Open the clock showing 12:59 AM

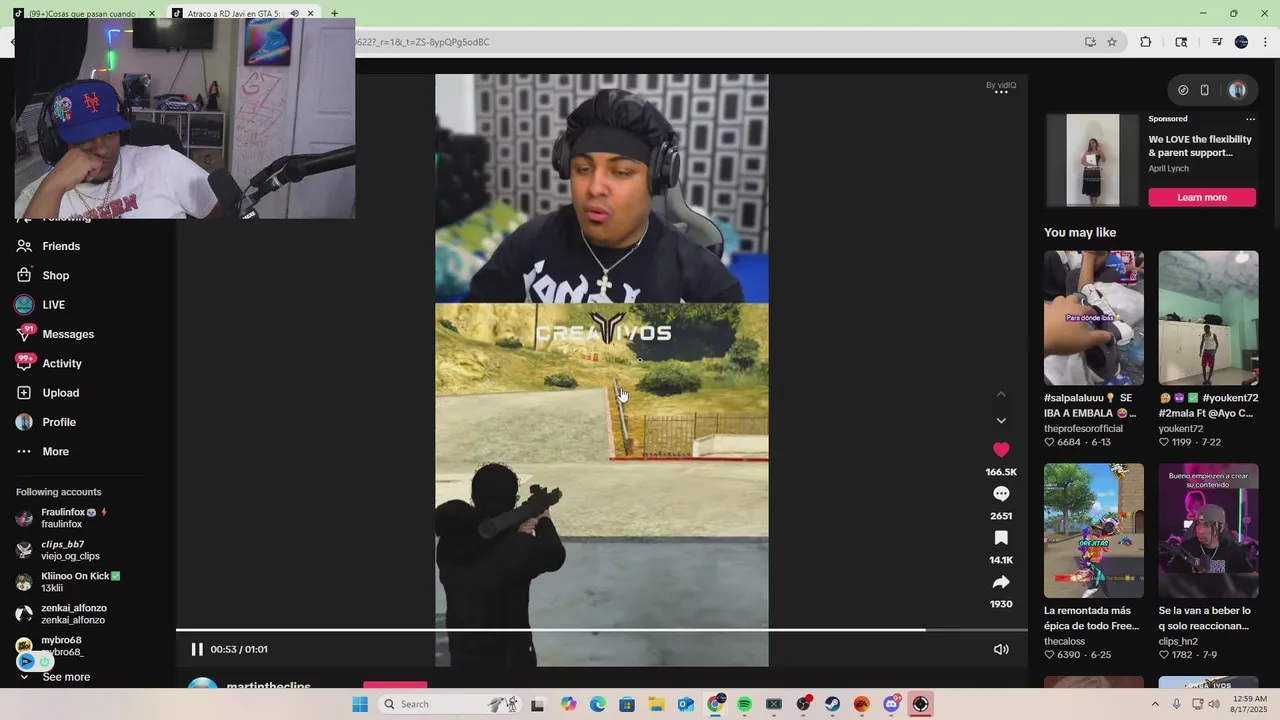pos(1250,704)
